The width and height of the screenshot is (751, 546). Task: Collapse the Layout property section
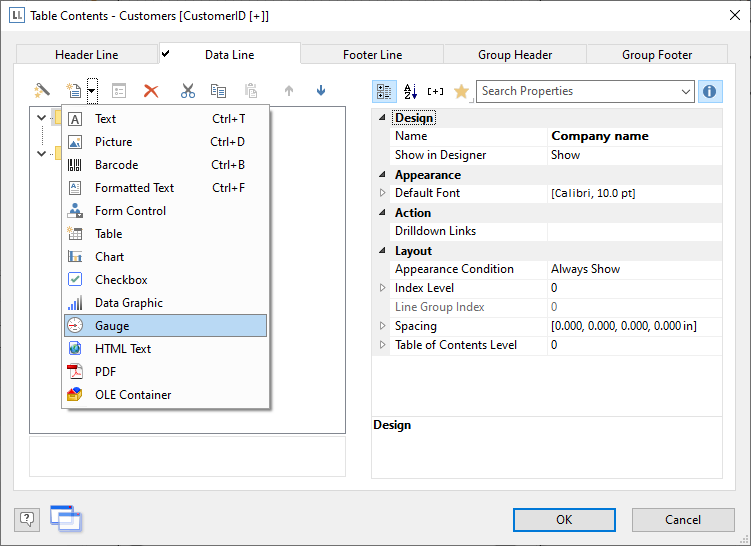pyautogui.click(x=382, y=251)
